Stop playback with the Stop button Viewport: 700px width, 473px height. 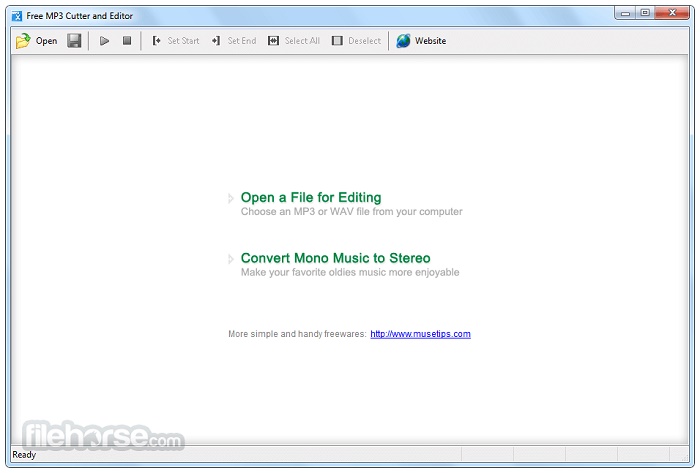pos(127,41)
